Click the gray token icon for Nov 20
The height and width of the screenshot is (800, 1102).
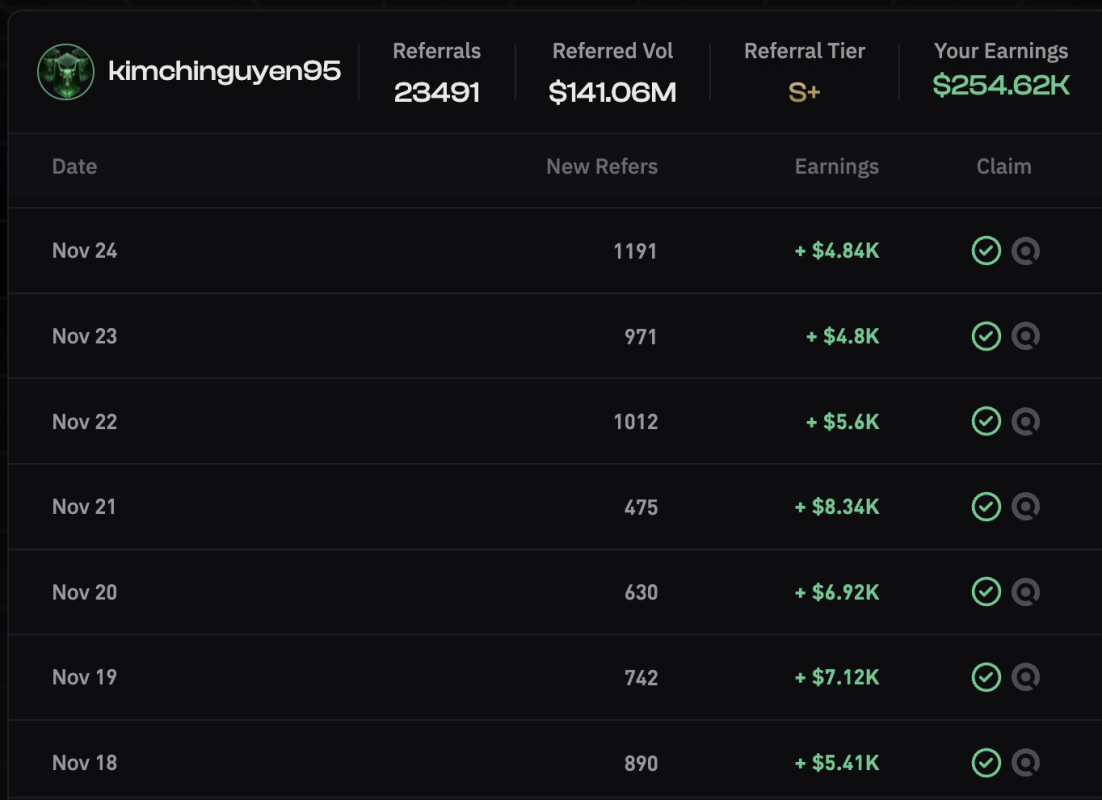(x=1025, y=592)
